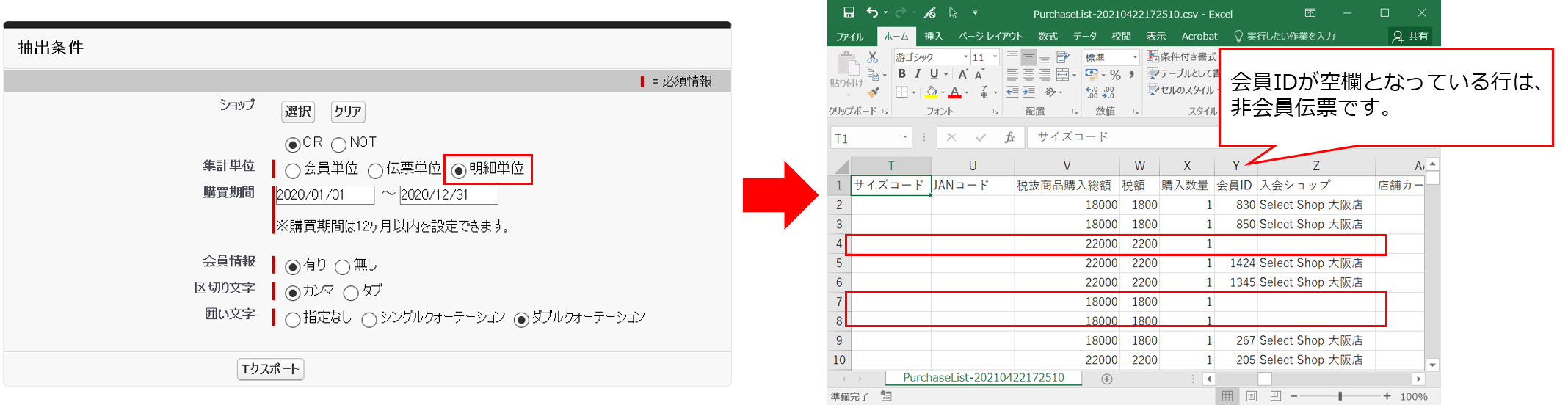
Task: Click the 選択 shop button
Action: pos(298,112)
